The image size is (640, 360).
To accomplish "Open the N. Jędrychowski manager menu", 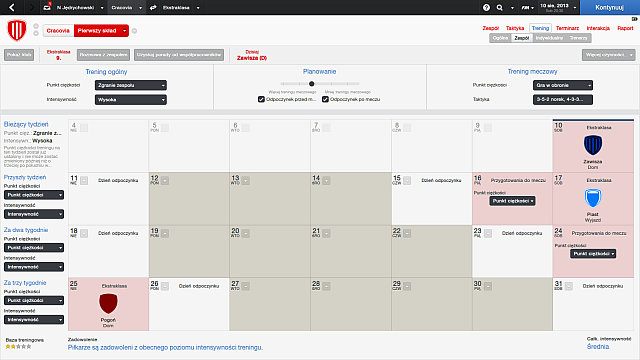I will coord(80,7).
